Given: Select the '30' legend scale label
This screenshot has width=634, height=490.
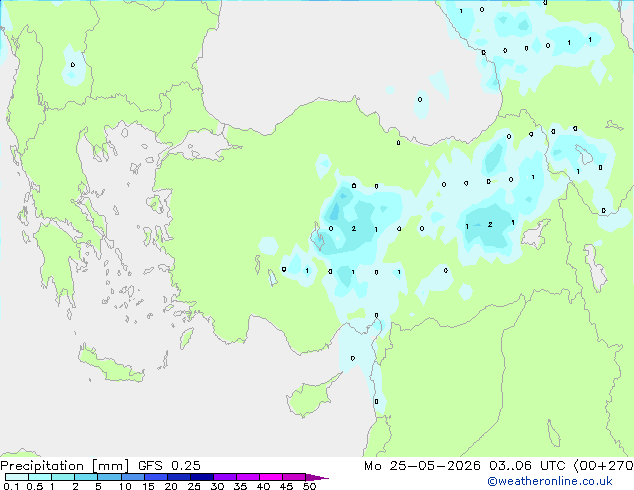Looking at the screenshot, I should [217, 486].
